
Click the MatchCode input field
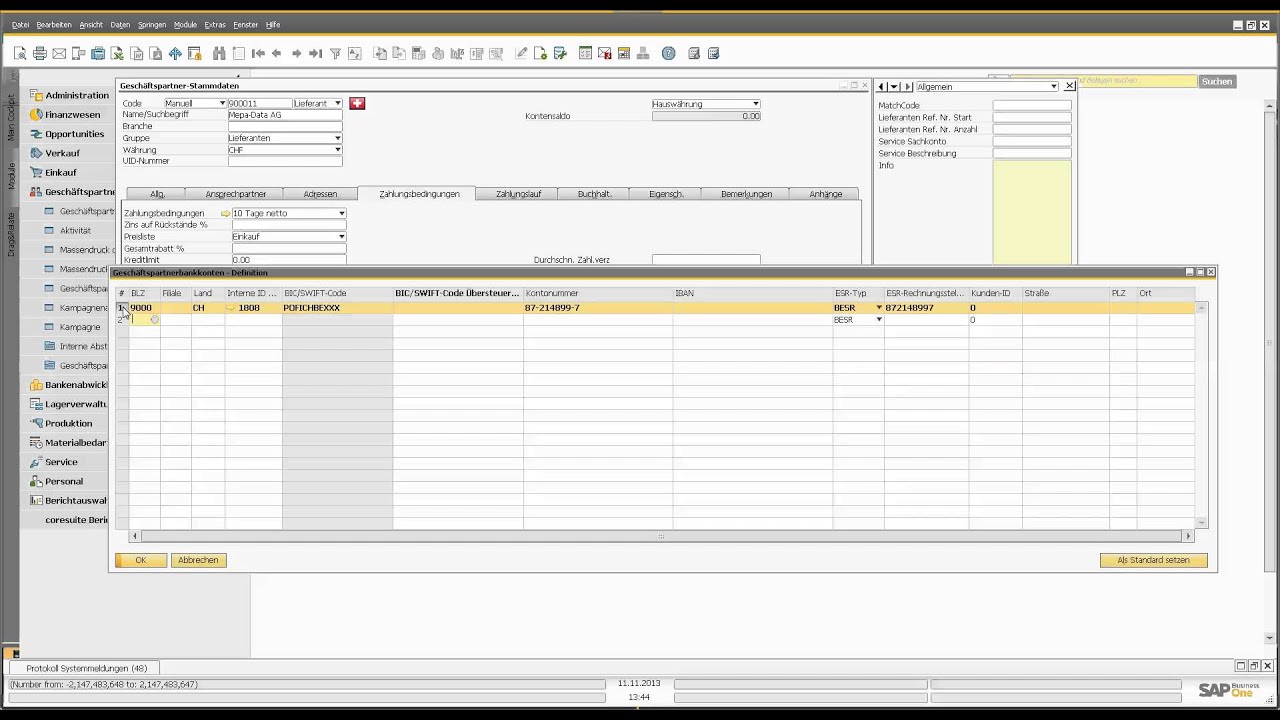[x=1031, y=105]
